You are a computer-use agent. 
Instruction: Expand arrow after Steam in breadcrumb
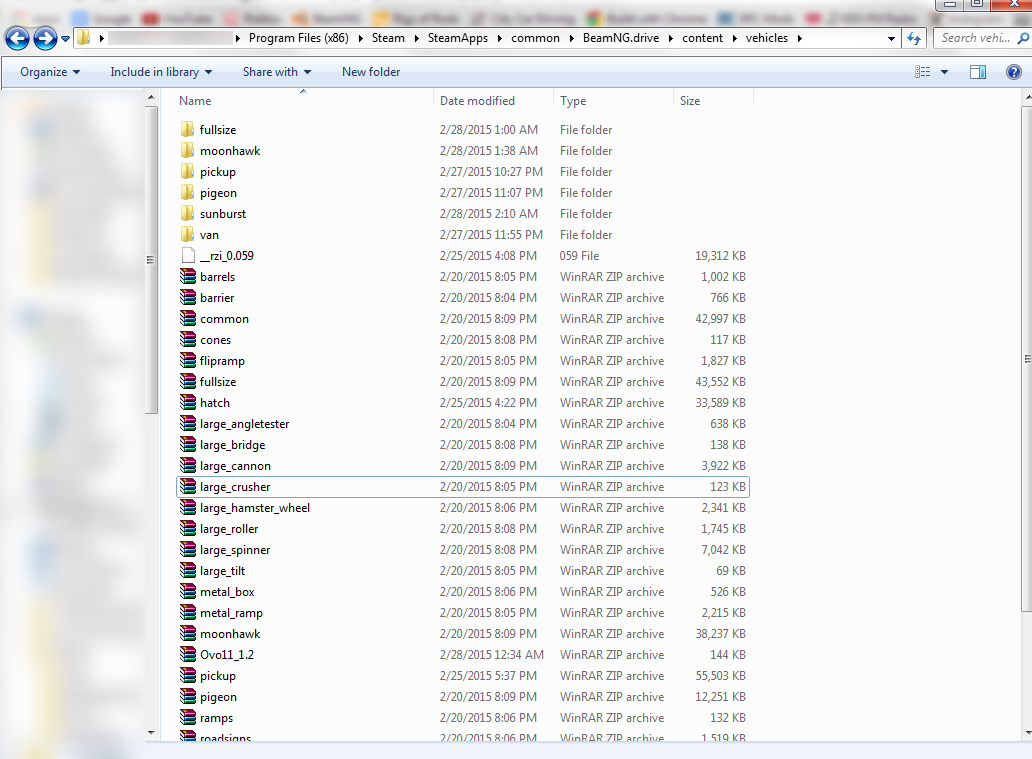[x=416, y=38]
